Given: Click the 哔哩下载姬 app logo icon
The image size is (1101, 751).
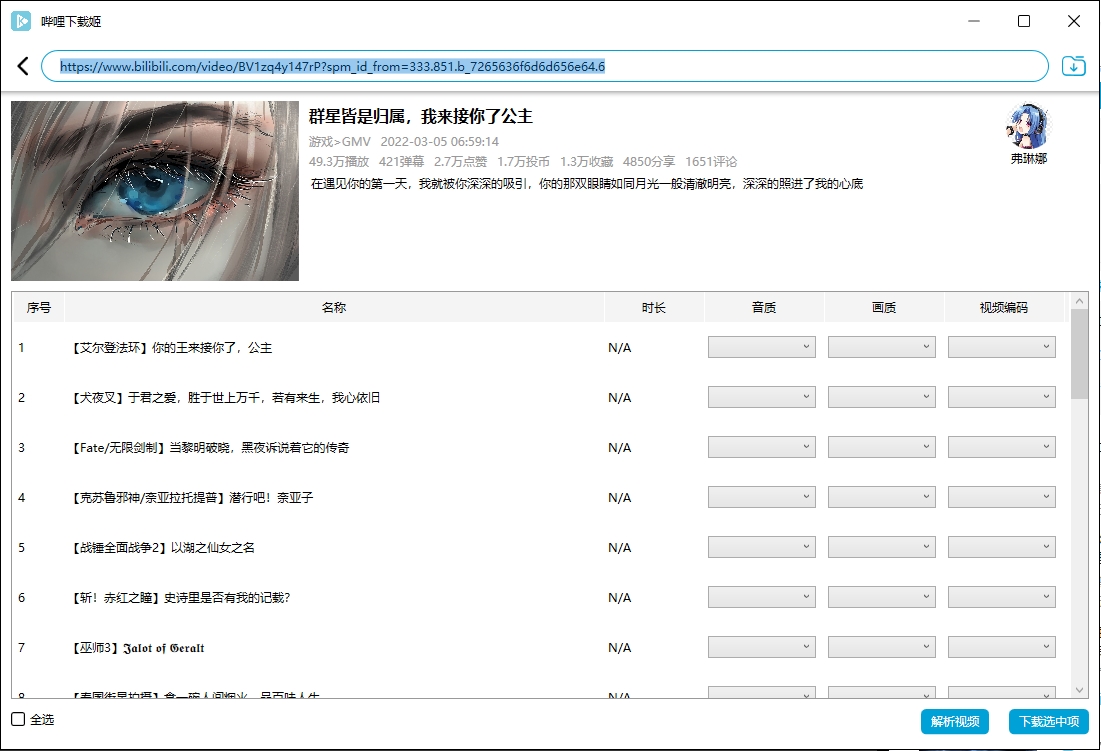Looking at the screenshot, I should tap(21, 21).
